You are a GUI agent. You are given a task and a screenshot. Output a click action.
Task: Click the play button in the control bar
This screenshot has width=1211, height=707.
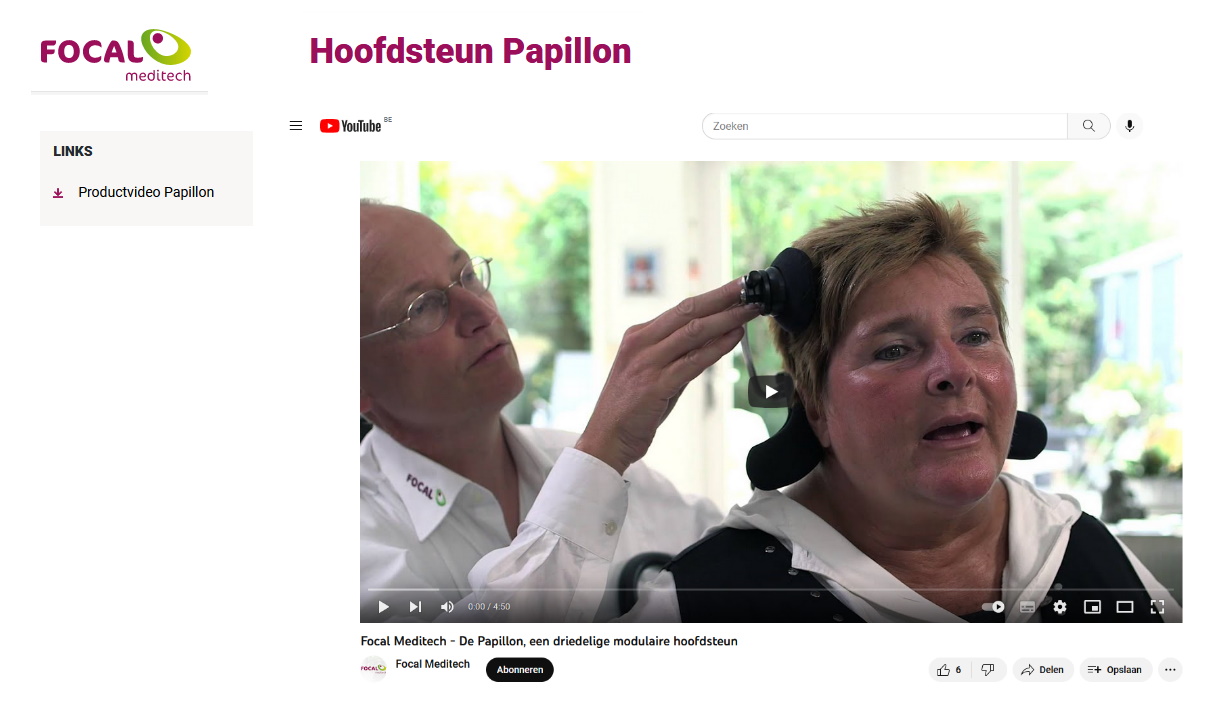(x=383, y=607)
